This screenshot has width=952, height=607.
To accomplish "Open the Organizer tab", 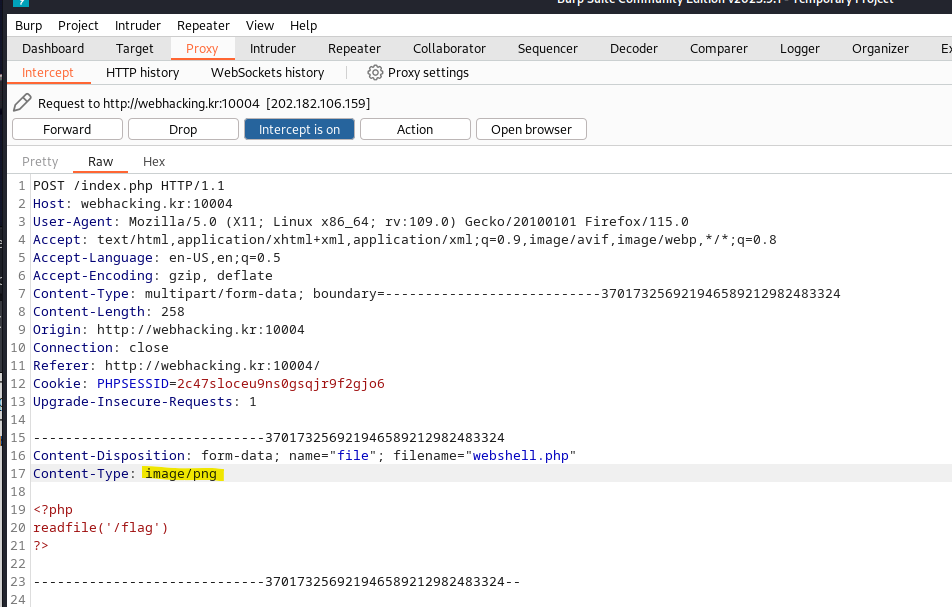I will 880,49.
